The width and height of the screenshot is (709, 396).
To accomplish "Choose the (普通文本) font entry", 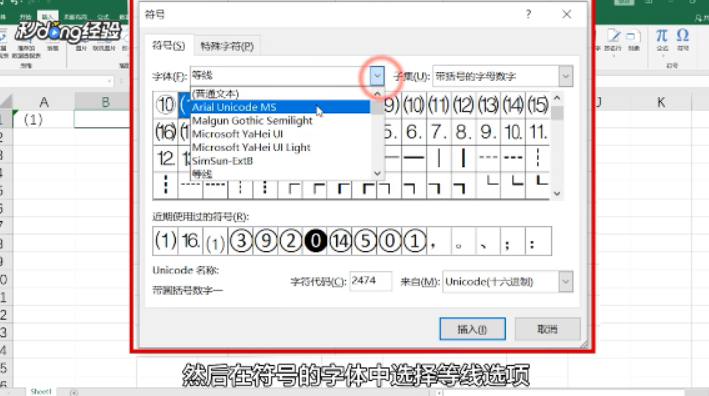I will coord(280,94).
